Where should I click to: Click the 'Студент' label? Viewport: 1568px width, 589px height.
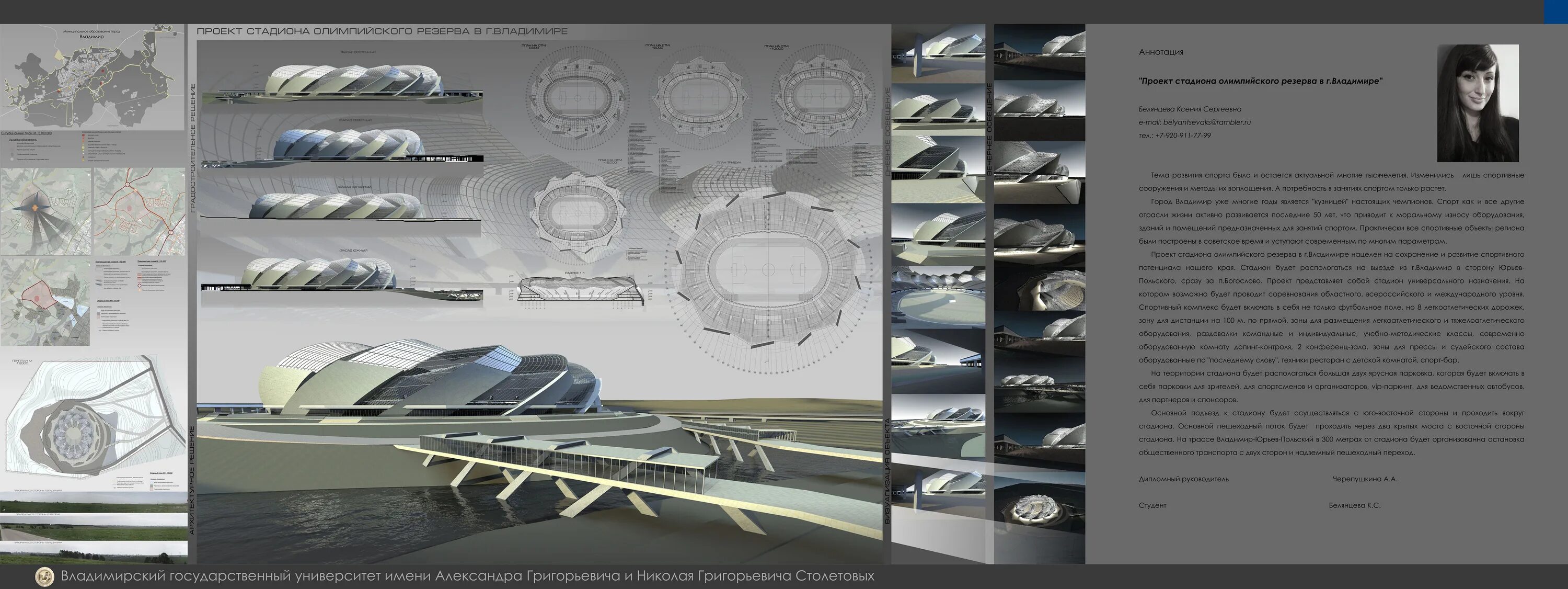click(1152, 505)
